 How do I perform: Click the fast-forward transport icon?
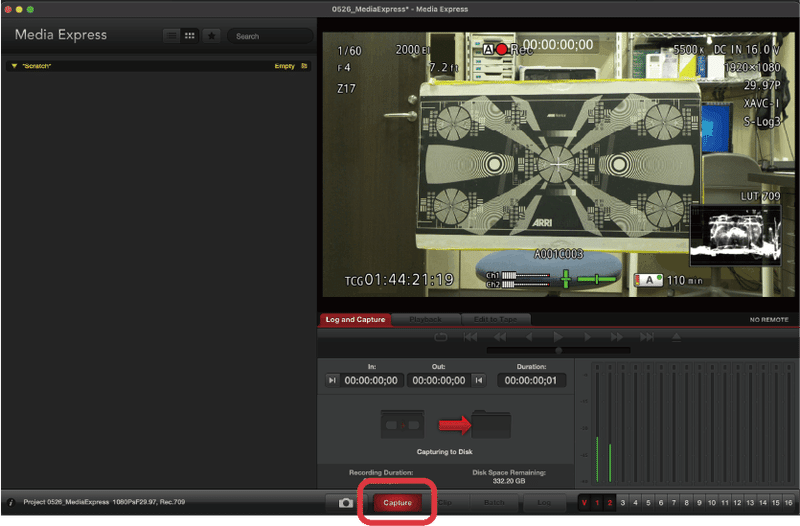click(x=616, y=337)
